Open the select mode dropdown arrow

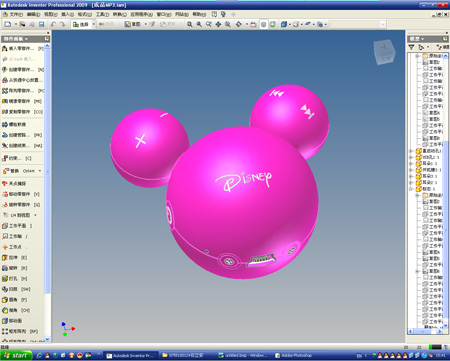(93, 24)
